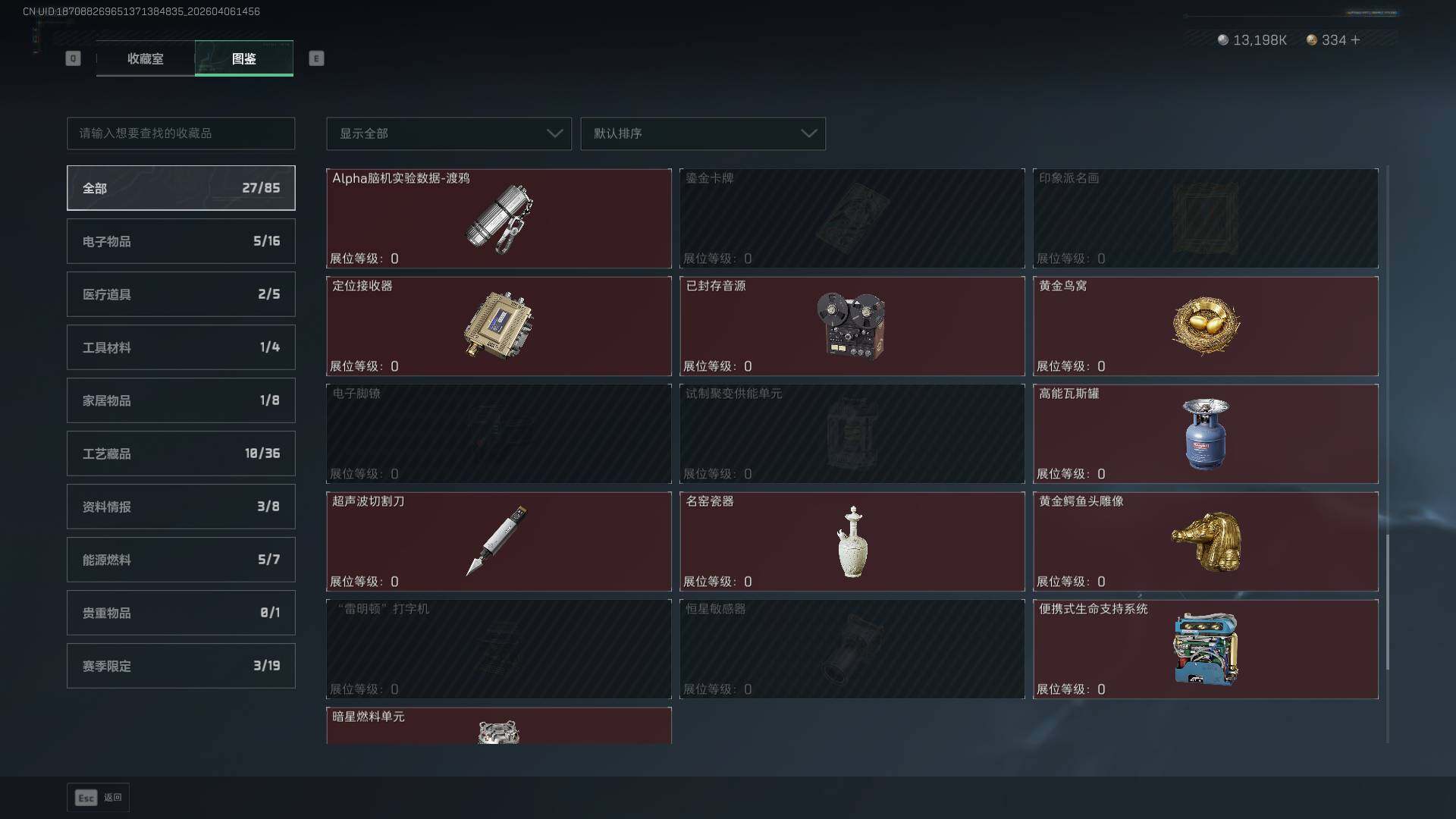Focus the collectible search input field
Screen dimensions: 1456x819
[181, 133]
